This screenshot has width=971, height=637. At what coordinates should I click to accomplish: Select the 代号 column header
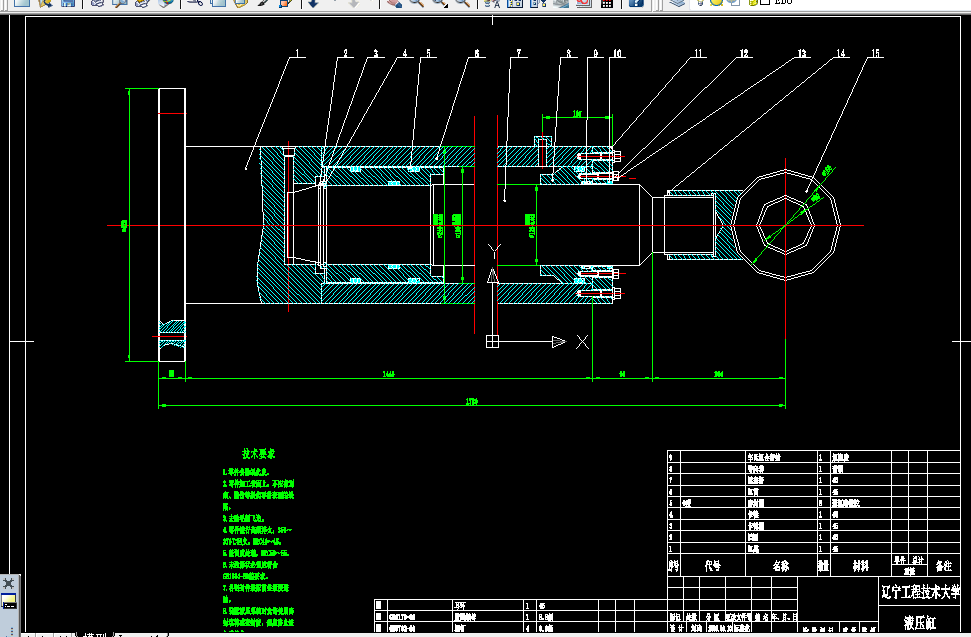tap(712, 566)
